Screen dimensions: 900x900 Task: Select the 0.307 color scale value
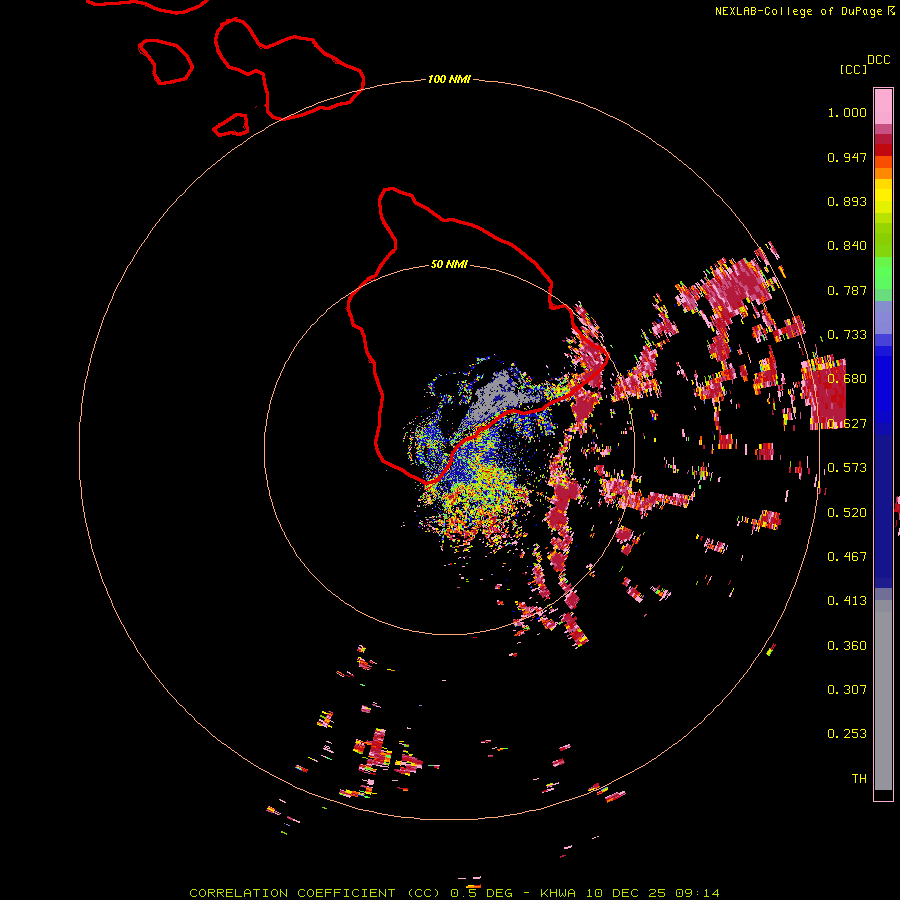847,689
